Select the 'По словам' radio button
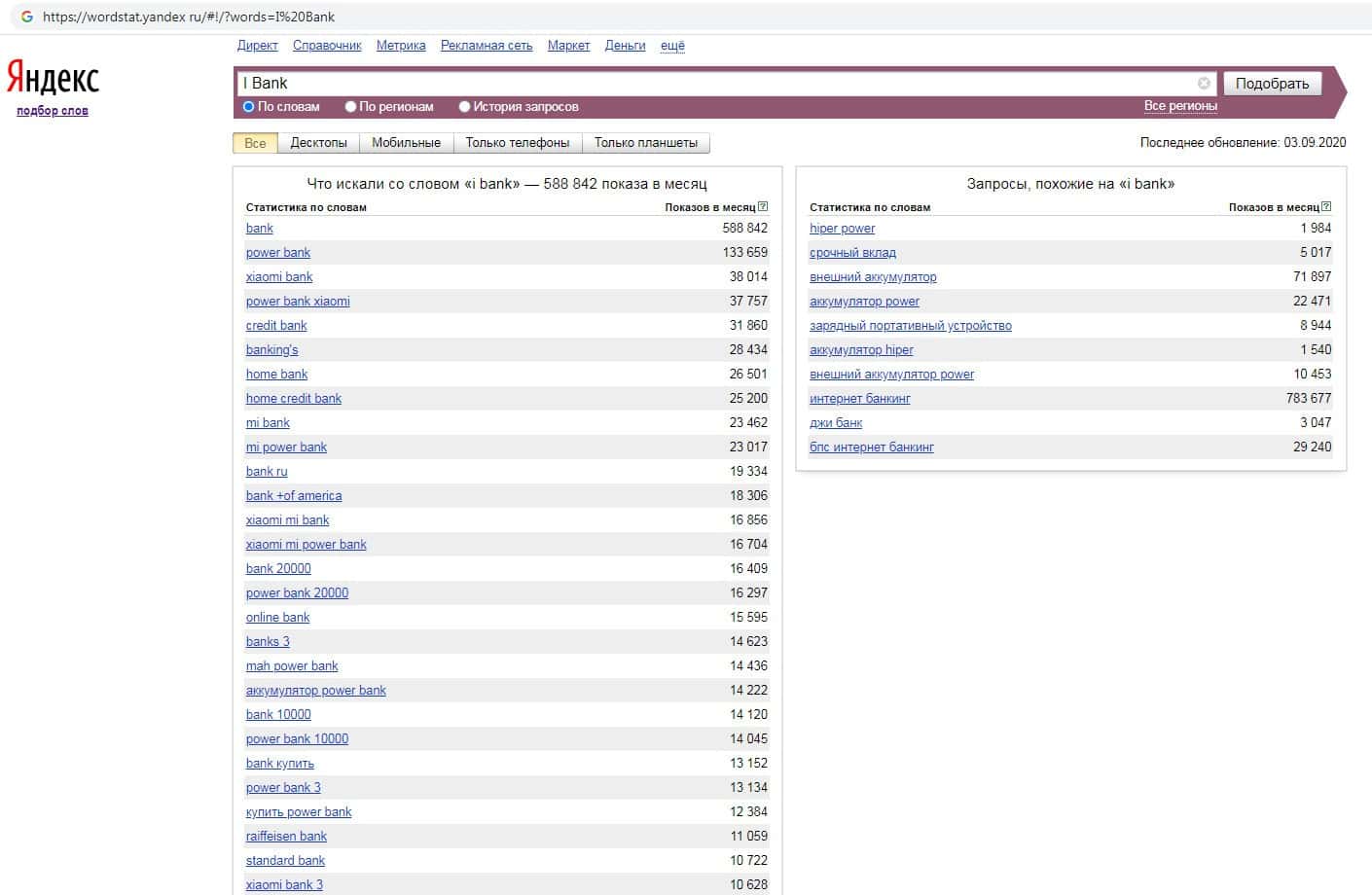This screenshot has width=1372, height=895. pos(249,107)
